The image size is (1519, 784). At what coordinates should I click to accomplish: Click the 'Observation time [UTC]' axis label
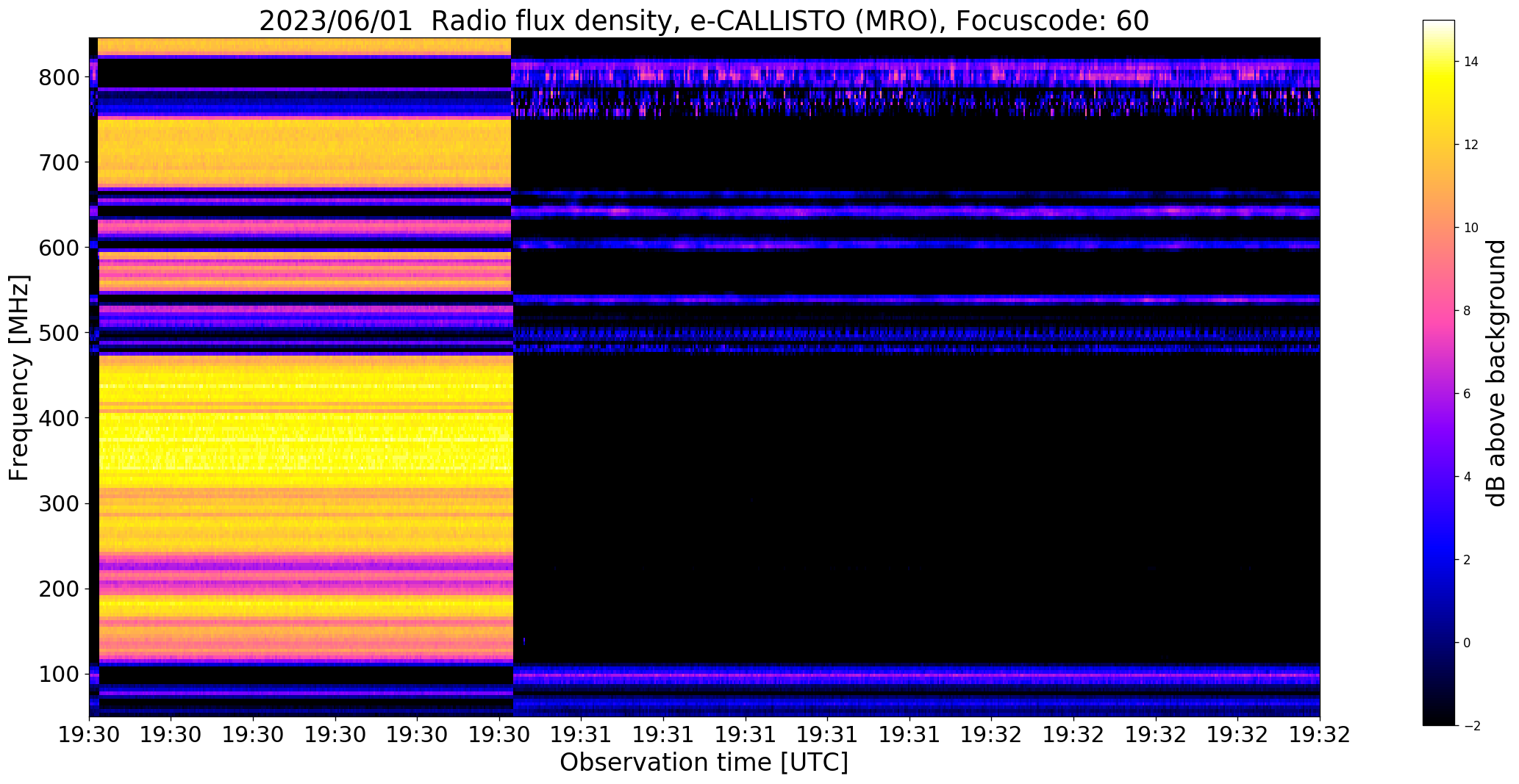(x=704, y=763)
